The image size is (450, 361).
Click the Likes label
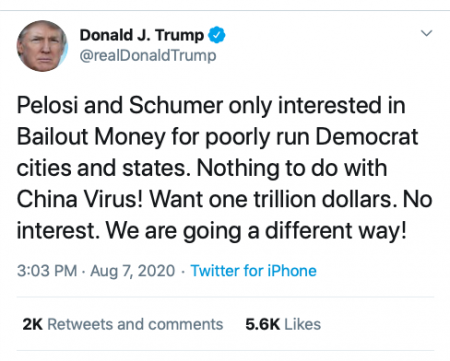click(x=303, y=324)
